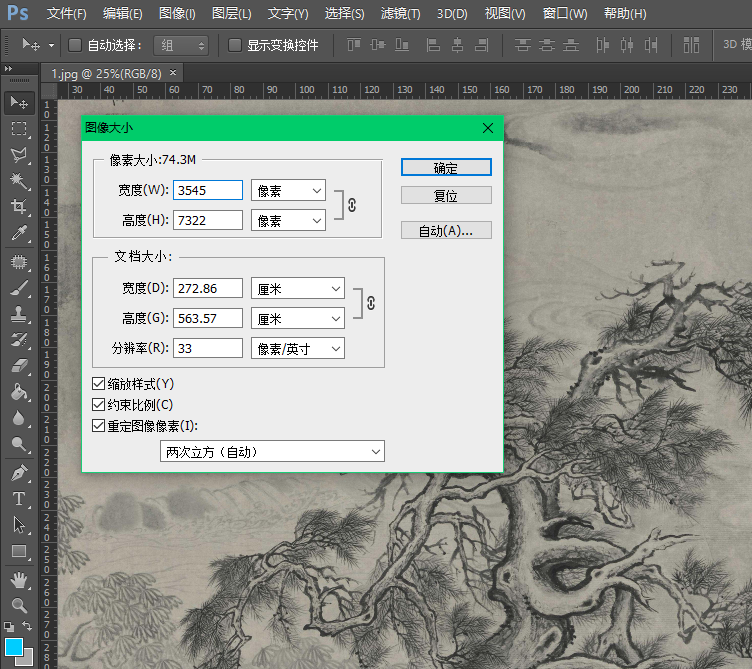
Task: Open the 窗口(W) menu
Action: point(564,13)
